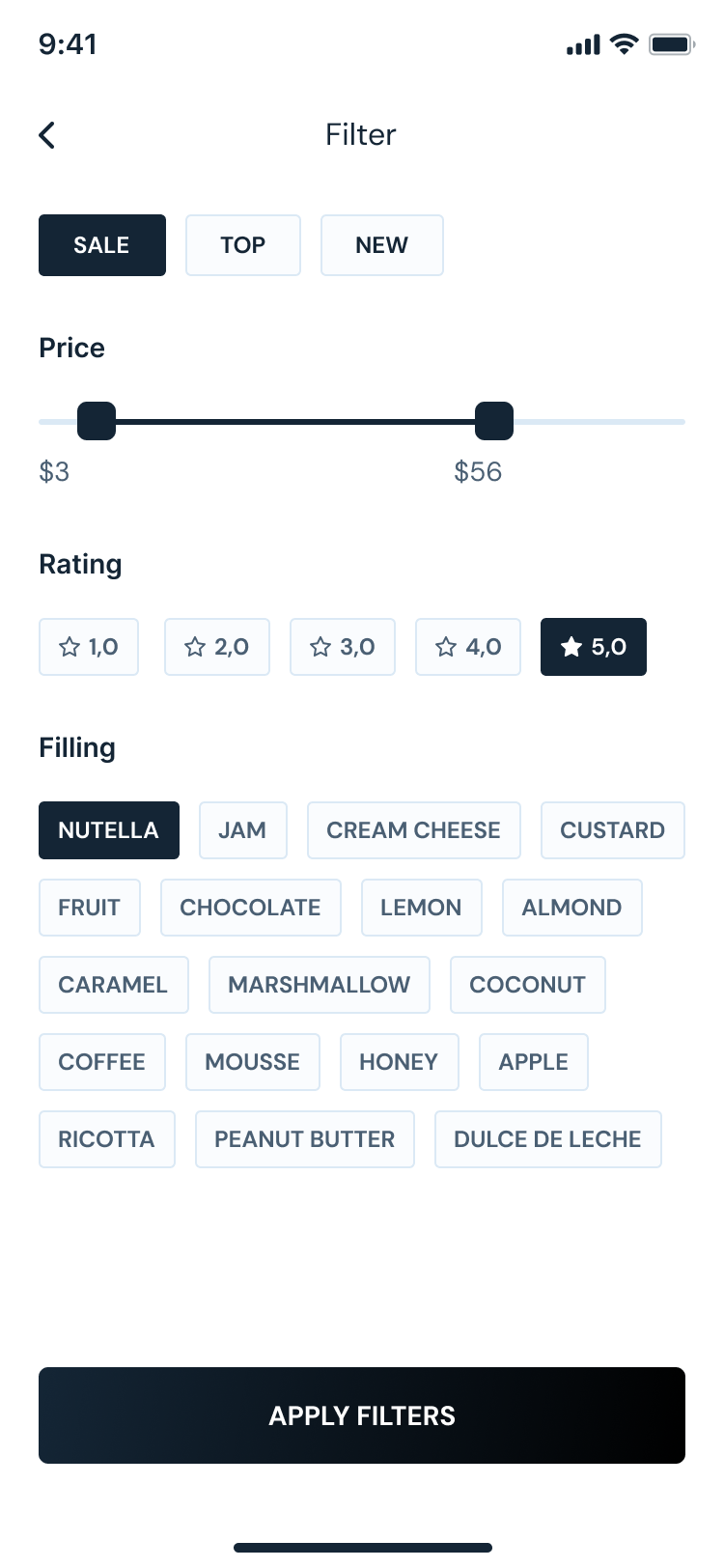Select the PEANUT BUTTER filling chip

click(305, 1139)
